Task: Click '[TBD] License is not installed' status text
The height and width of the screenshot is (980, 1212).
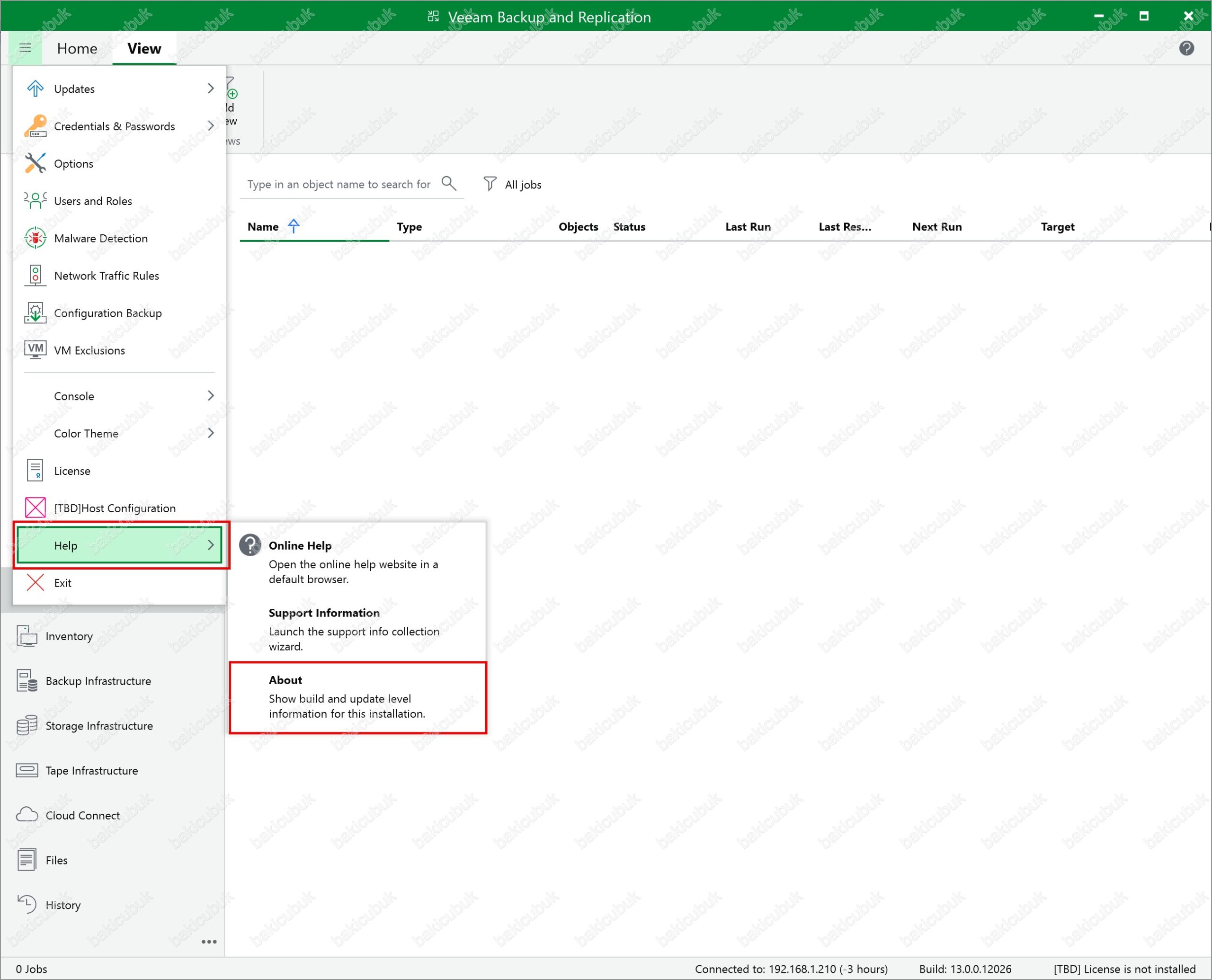Action: coord(1124,969)
